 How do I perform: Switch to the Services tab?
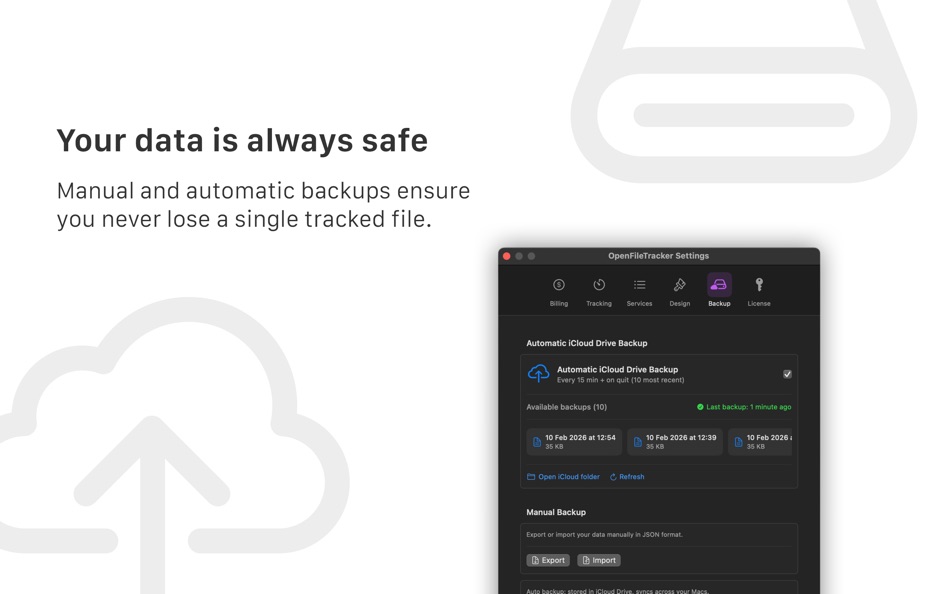639,286
